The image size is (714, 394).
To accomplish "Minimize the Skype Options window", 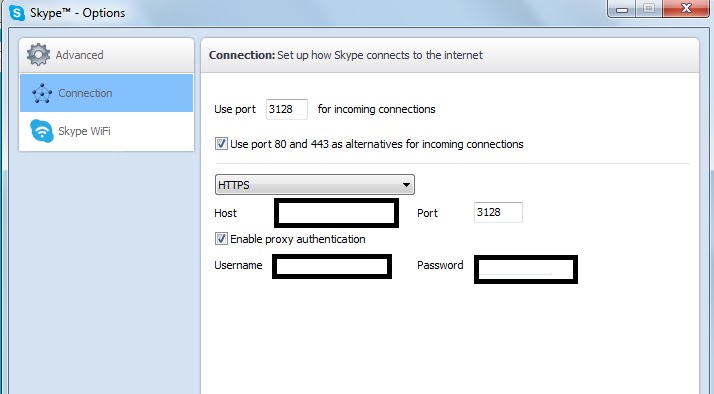I will tap(622, 9).
